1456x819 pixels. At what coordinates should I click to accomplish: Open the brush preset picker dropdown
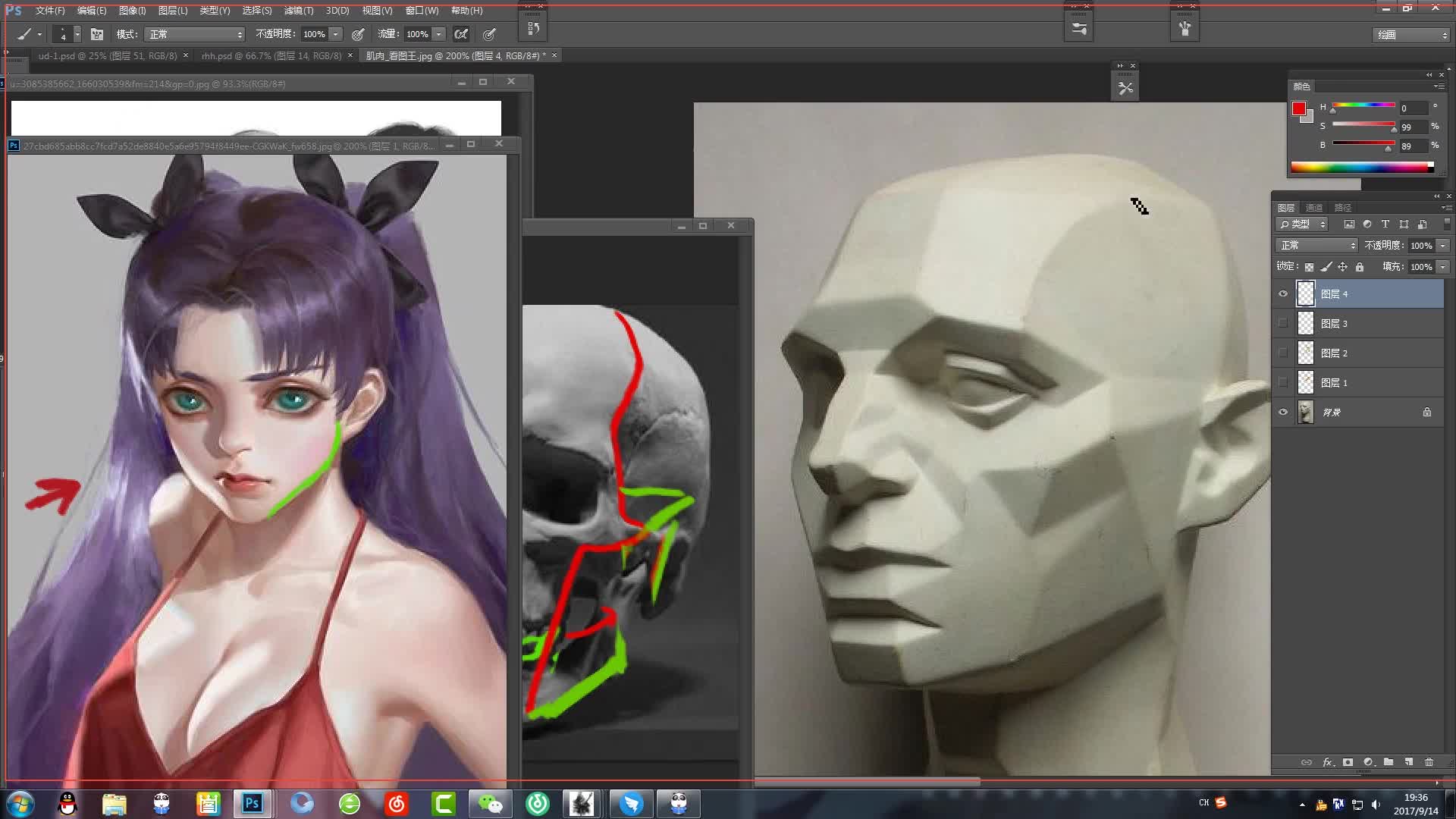77,34
